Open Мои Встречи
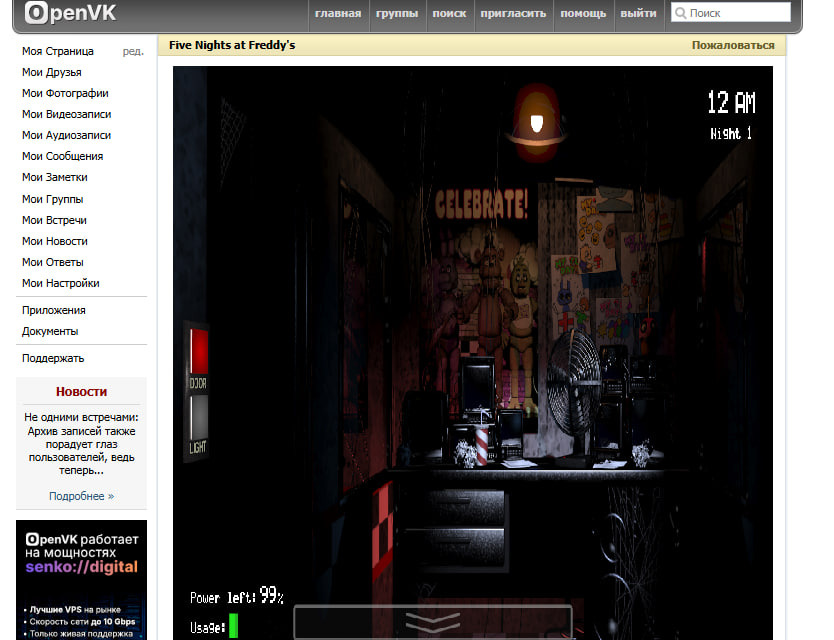The image size is (834, 640). [54, 220]
